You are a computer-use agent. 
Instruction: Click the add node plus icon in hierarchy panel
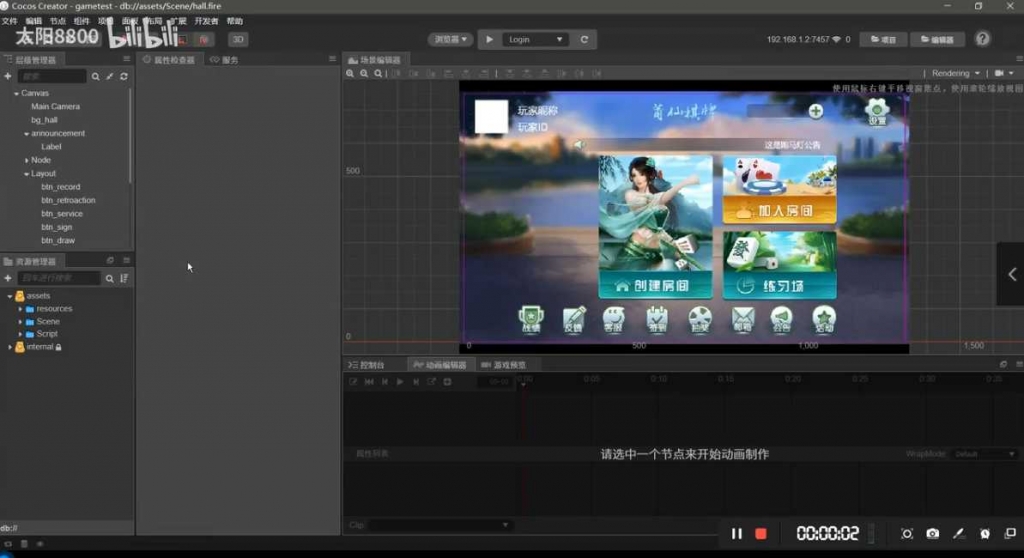coord(8,76)
